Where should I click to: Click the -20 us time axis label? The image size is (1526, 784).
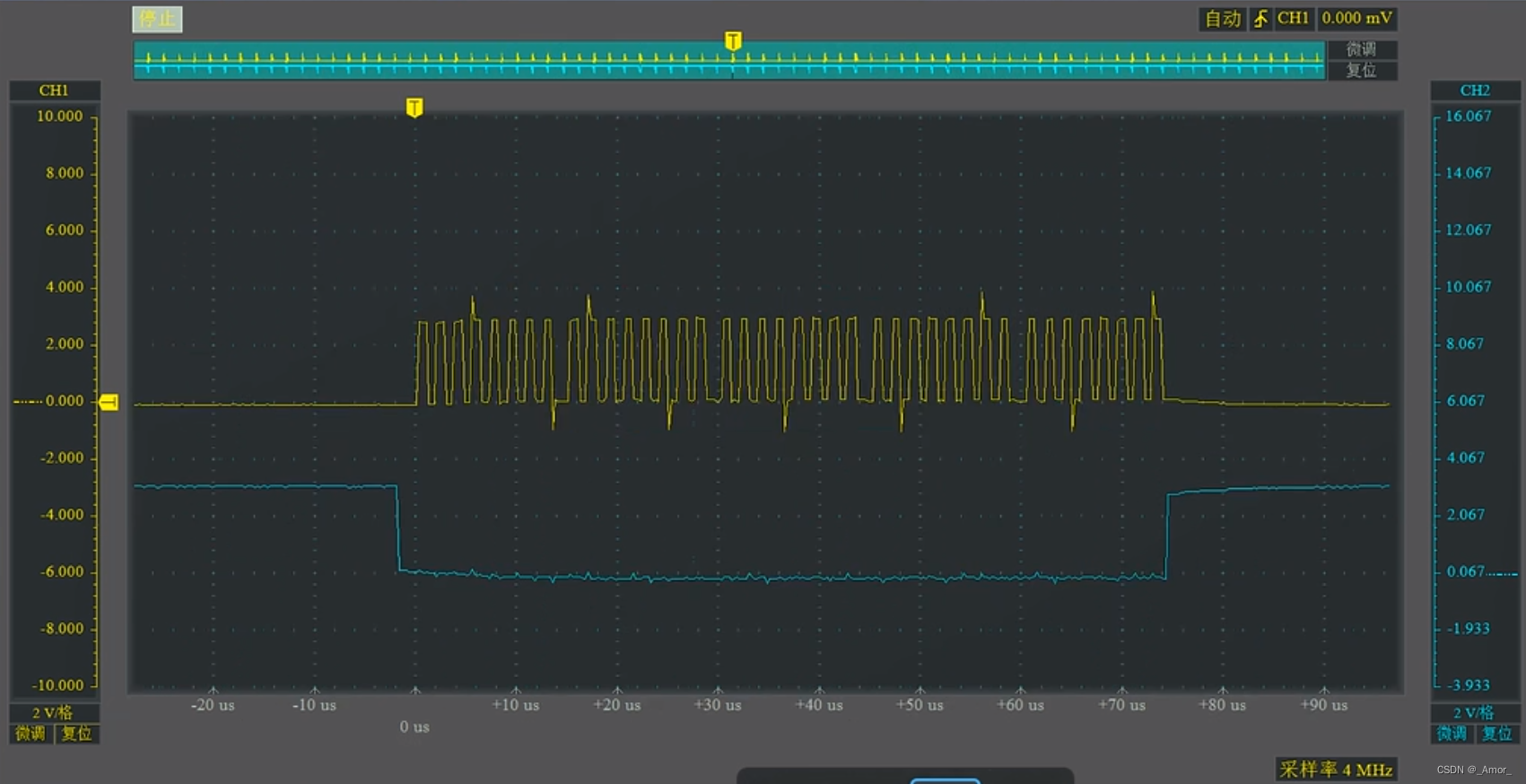[x=213, y=705]
